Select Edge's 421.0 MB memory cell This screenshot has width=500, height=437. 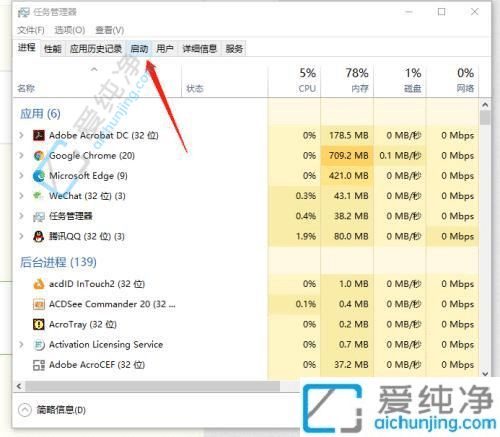[x=347, y=176]
